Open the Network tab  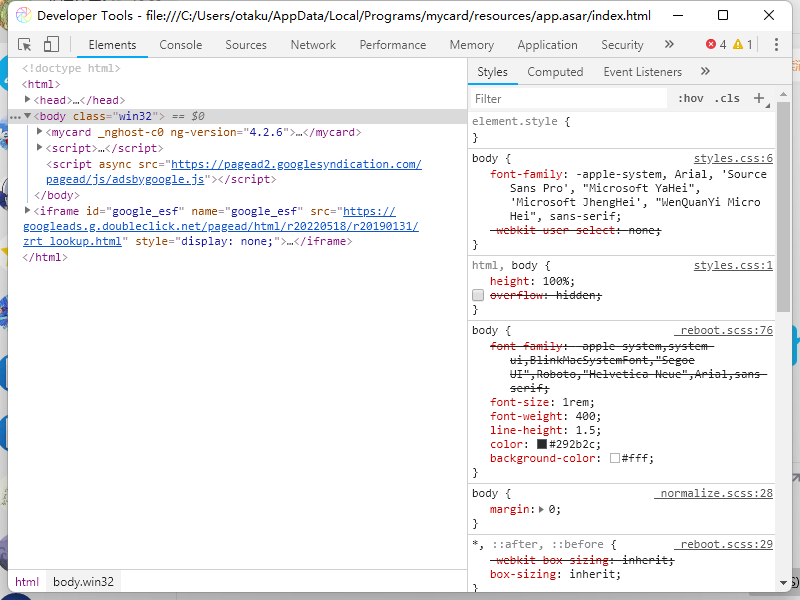(313, 45)
